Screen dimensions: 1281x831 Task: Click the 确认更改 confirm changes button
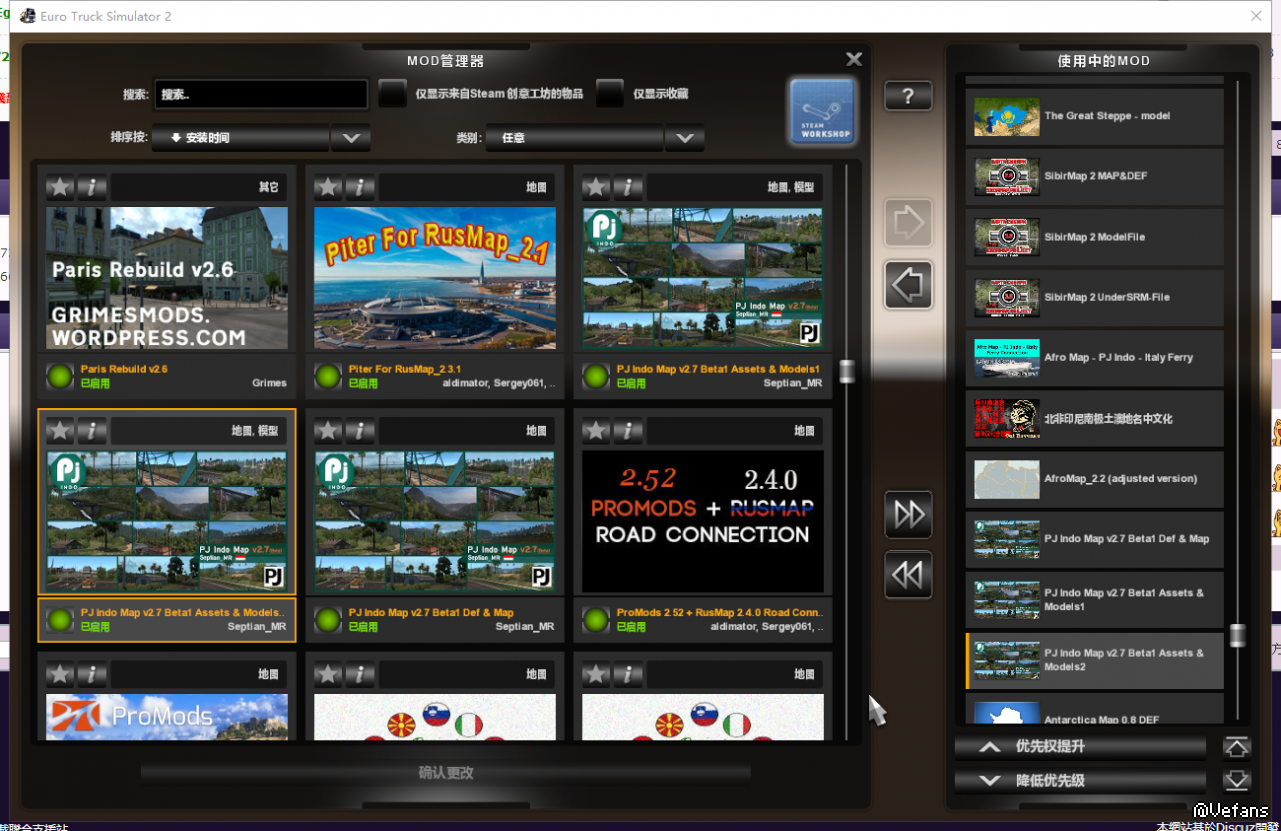(445, 773)
